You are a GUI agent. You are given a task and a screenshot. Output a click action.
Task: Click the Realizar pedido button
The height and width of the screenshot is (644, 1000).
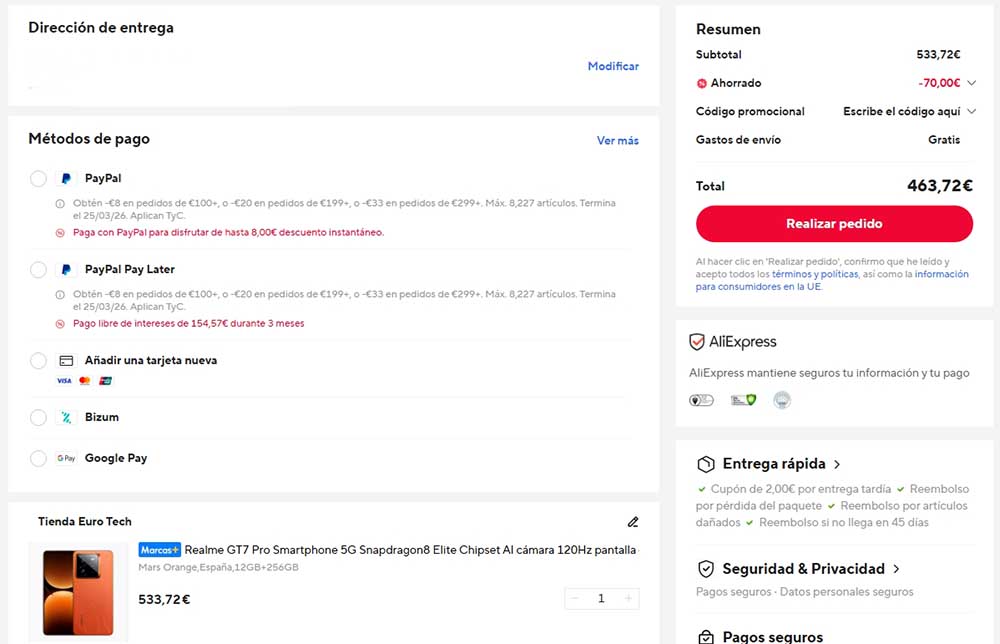coord(834,223)
